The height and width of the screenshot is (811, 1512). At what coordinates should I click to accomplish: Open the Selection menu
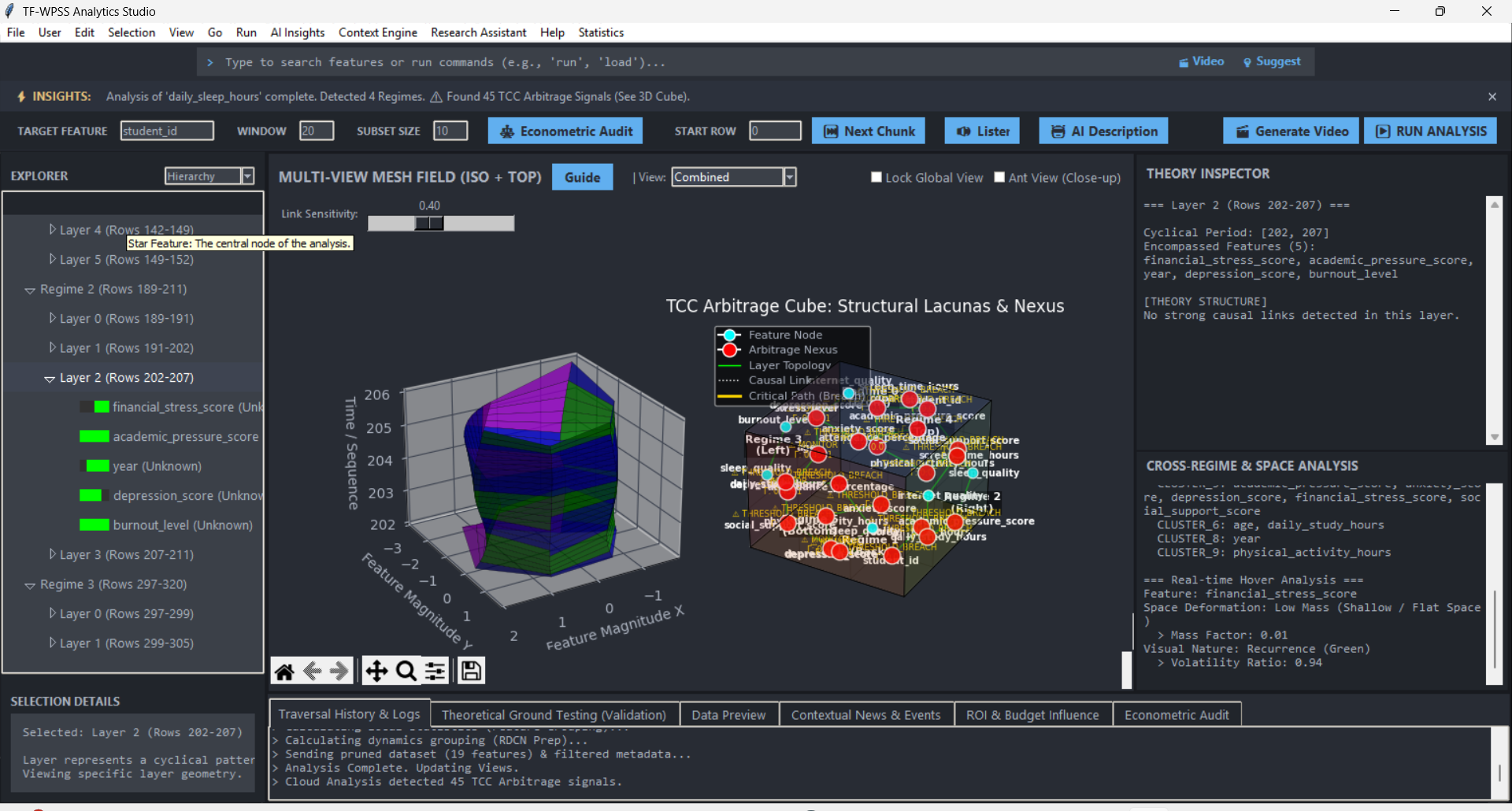click(x=132, y=32)
